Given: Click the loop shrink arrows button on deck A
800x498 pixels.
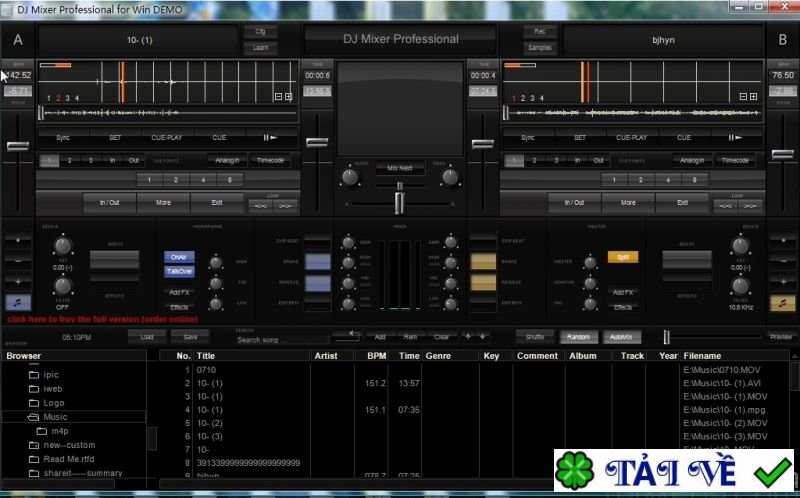Looking at the screenshot, I should [x=259, y=205].
